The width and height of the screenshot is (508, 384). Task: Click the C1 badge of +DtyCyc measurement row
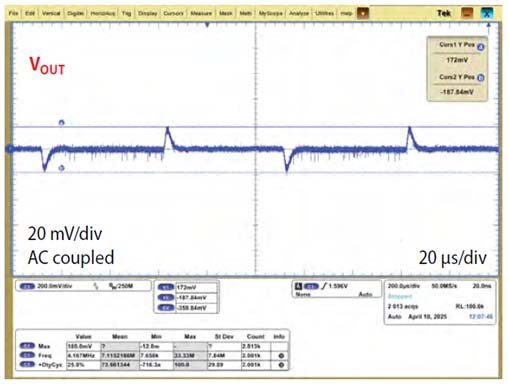(x=27, y=365)
